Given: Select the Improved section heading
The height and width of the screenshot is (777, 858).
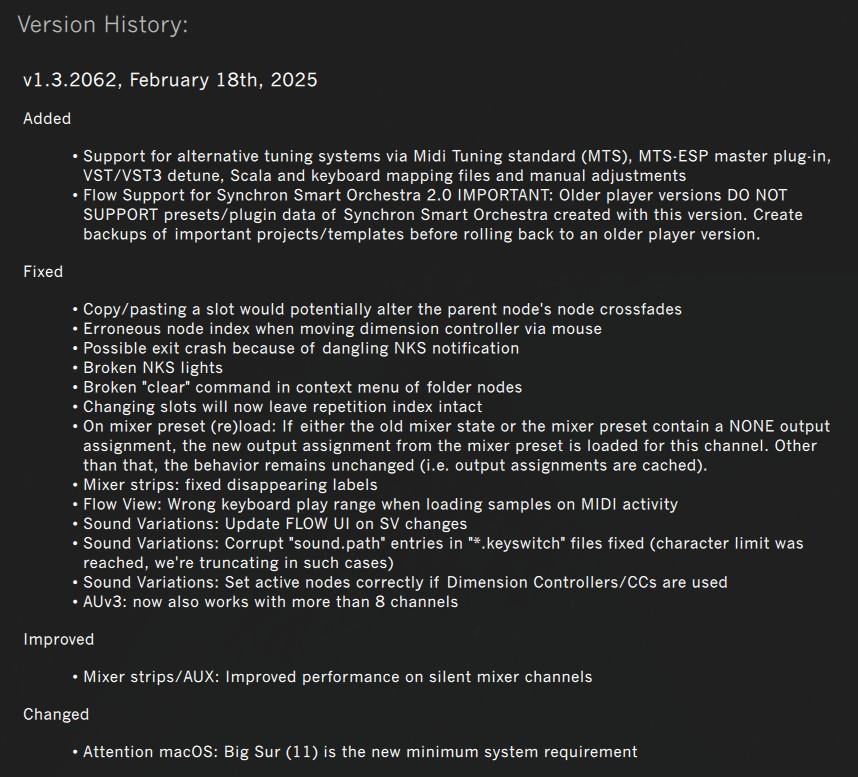Looking at the screenshot, I should (59, 639).
